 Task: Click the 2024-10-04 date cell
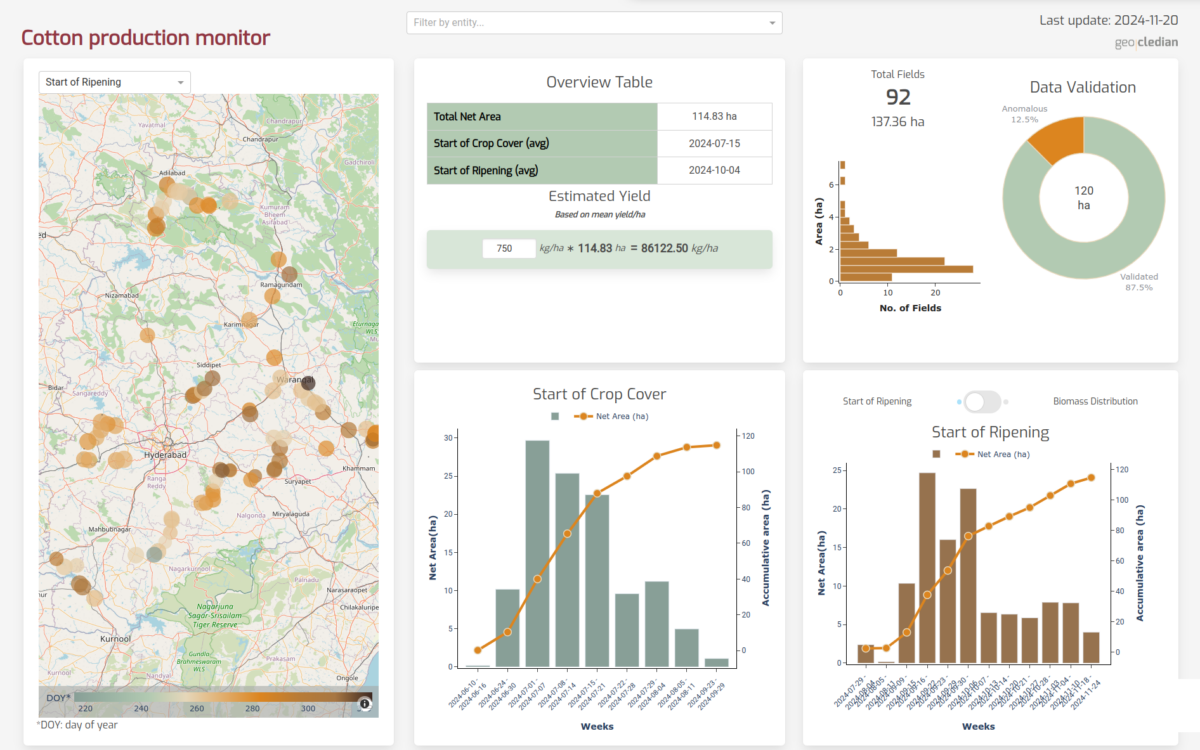click(715, 170)
